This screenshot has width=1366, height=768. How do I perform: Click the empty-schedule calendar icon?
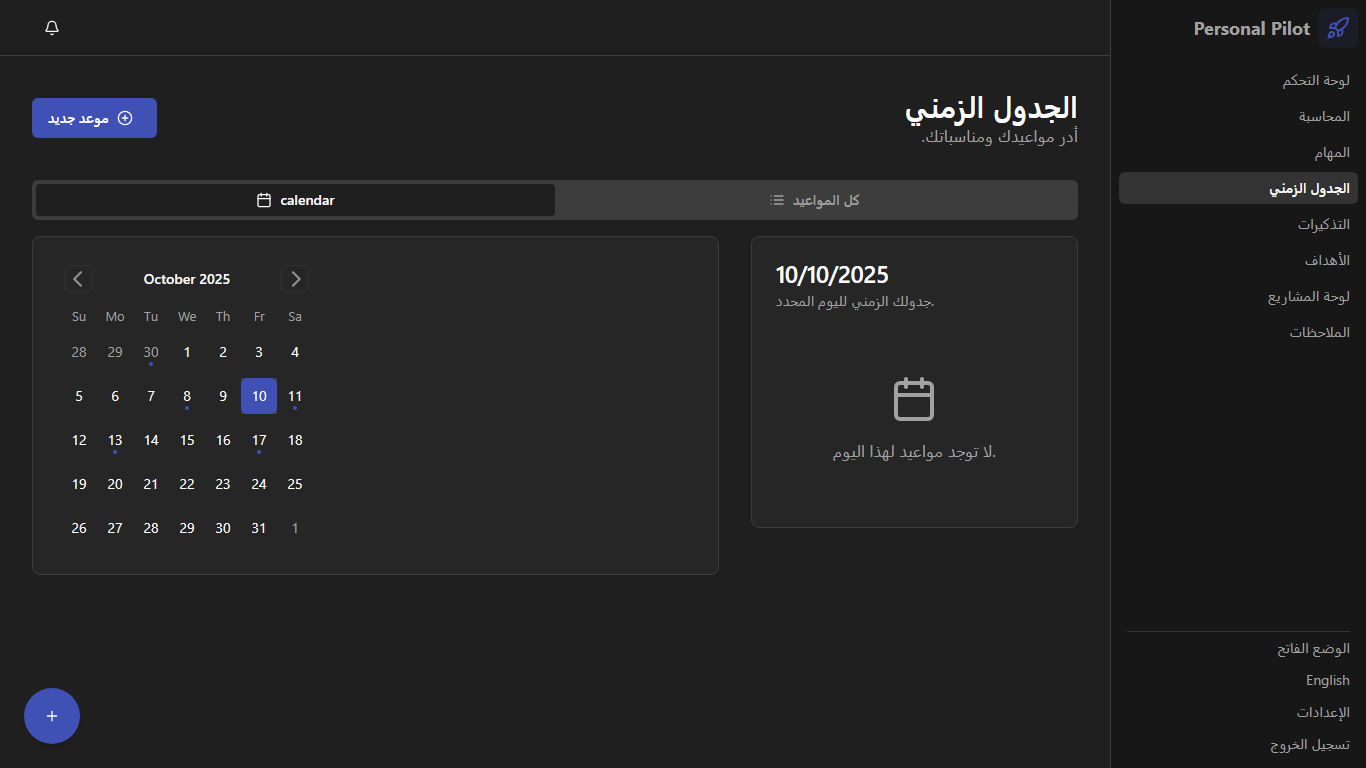coord(913,399)
